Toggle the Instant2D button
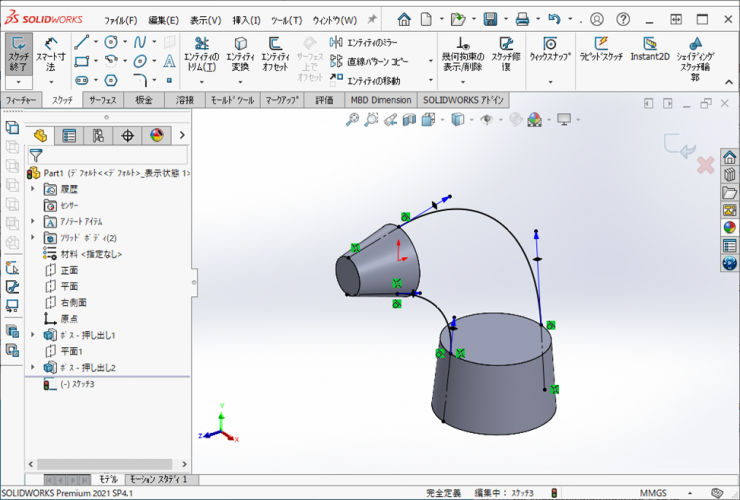Viewport: 740px width, 500px height. coord(649,50)
